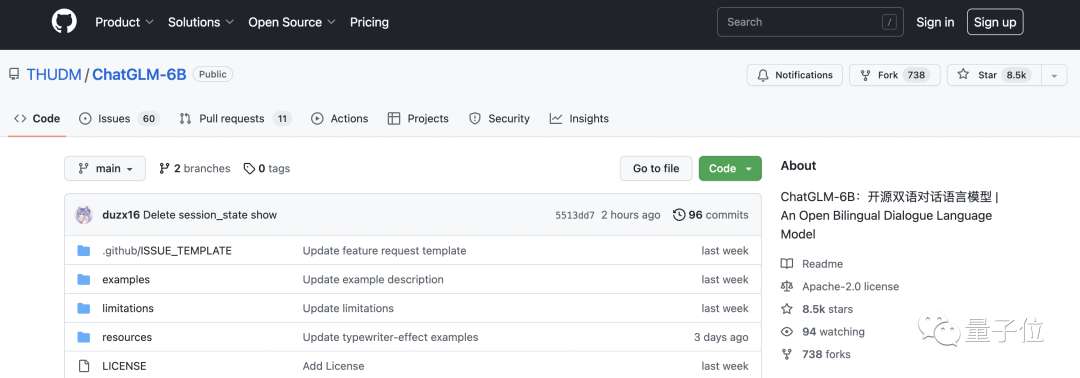The width and height of the screenshot is (1080, 378).
Task: Click the limitations folder icon
Action: point(84,308)
